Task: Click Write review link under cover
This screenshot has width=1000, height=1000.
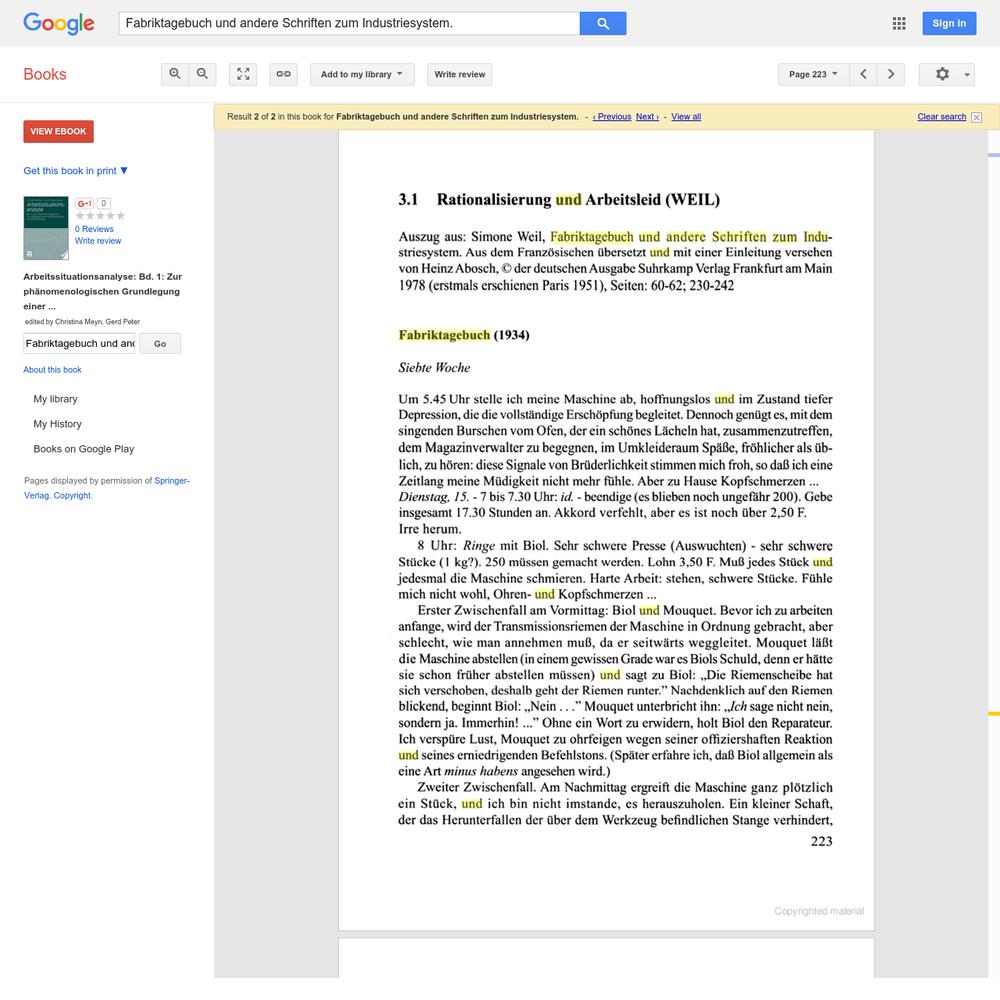Action: 98,241
